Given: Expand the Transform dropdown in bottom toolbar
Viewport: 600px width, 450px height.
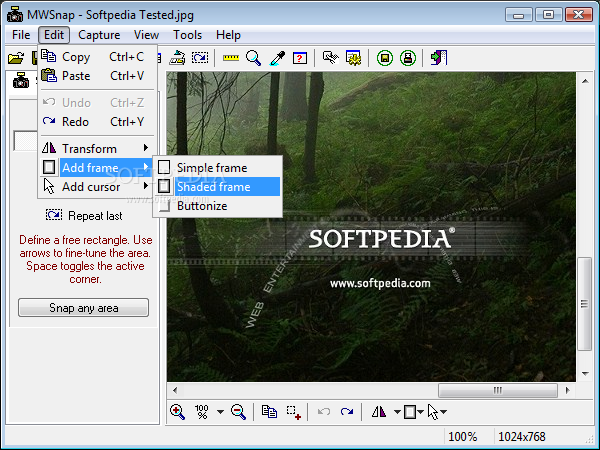Looking at the screenshot, I should [397, 412].
